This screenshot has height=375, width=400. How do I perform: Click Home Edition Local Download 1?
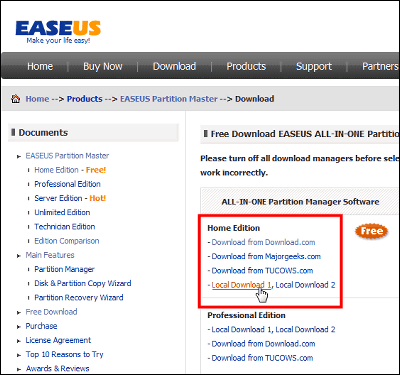241,285
